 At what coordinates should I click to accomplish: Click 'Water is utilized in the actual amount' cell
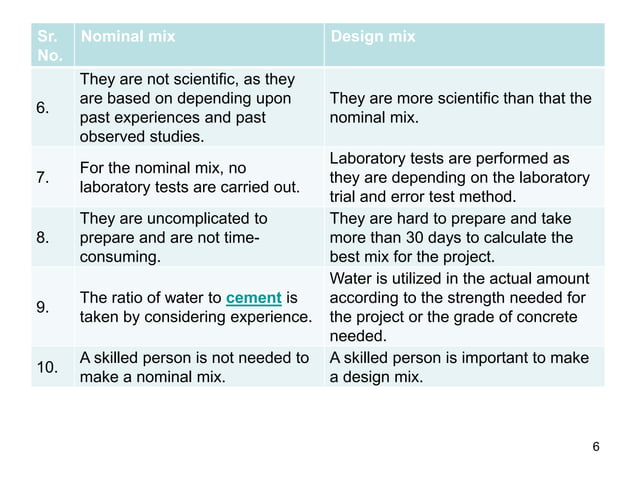(464, 308)
